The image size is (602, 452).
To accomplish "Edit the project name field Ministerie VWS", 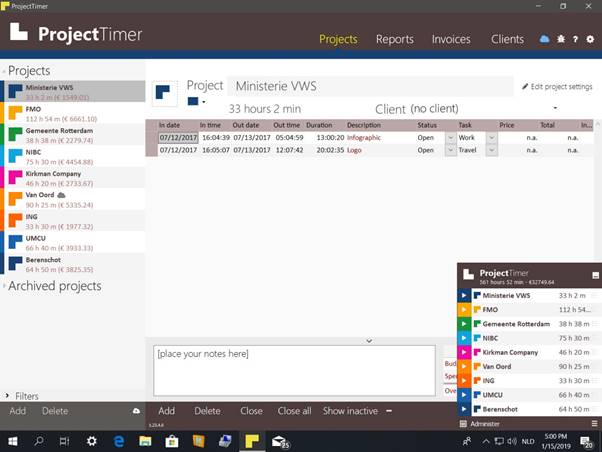I will pos(370,86).
